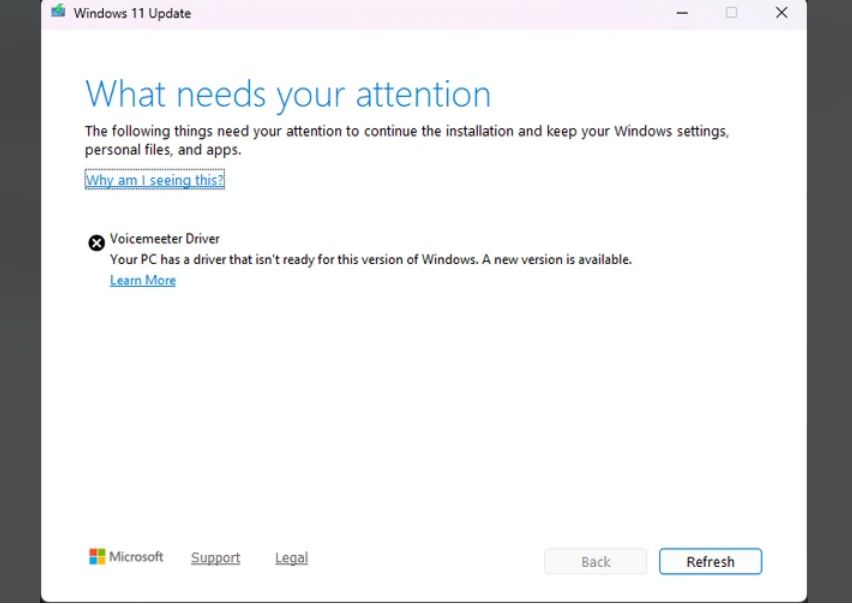Viewport: 852px width, 604px height.
Task: Click the greyed-out Back button
Action: coord(596,561)
